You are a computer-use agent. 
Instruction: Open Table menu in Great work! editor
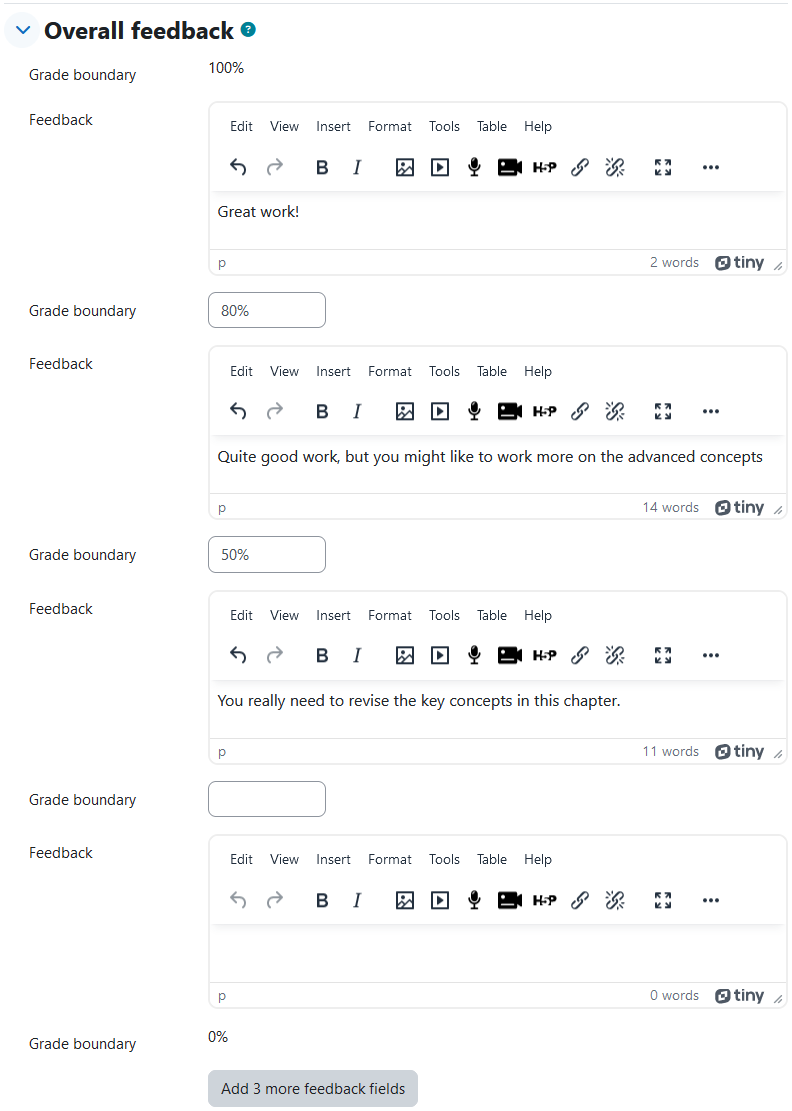492,126
